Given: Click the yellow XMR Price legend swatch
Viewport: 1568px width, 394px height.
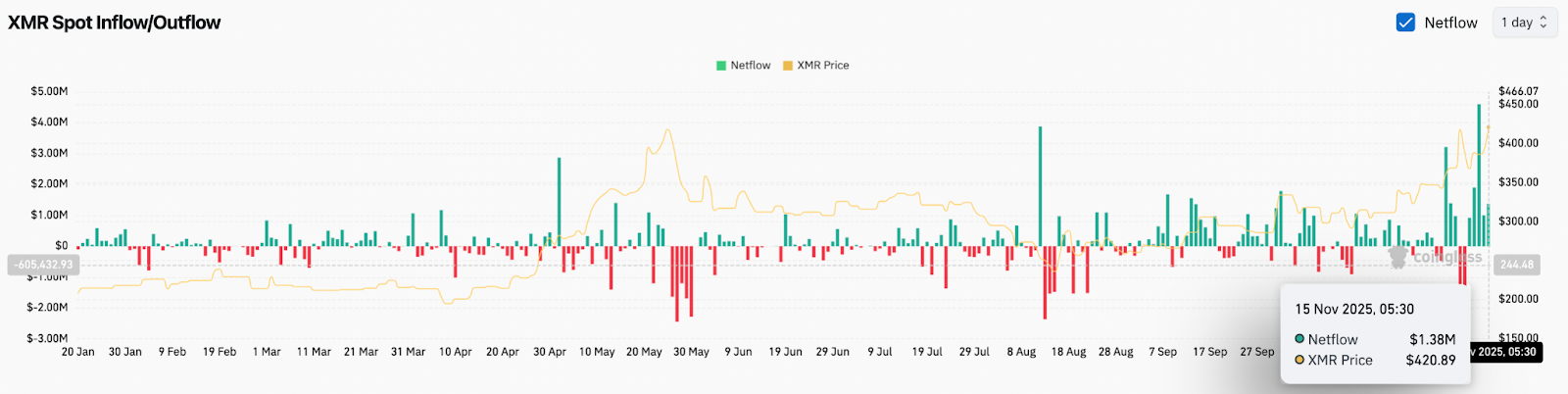Looking at the screenshot, I should point(788,66).
